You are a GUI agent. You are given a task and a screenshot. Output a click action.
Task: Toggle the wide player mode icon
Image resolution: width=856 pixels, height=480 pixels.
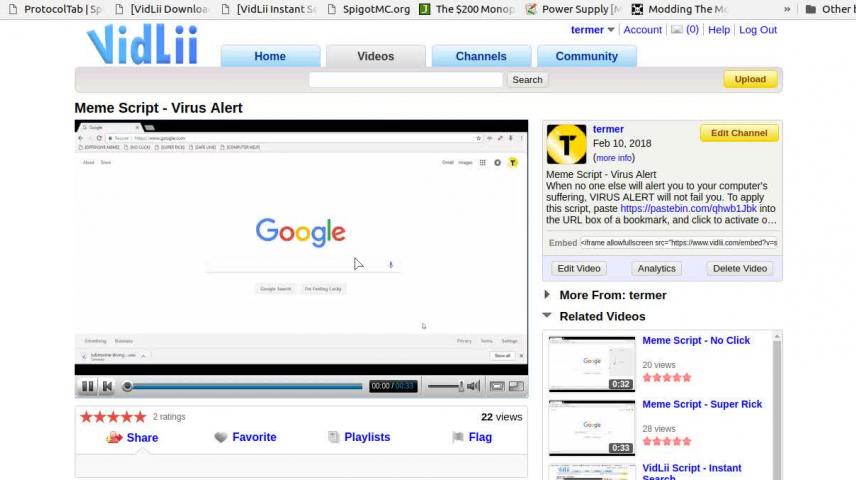pyautogui.click(x=497, y=386)
